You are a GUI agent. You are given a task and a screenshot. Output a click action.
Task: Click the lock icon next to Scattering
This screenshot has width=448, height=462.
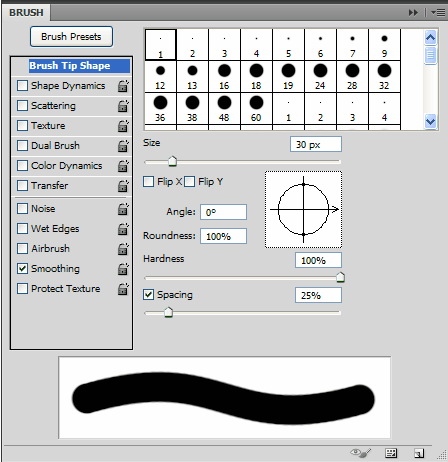(123, 106)
